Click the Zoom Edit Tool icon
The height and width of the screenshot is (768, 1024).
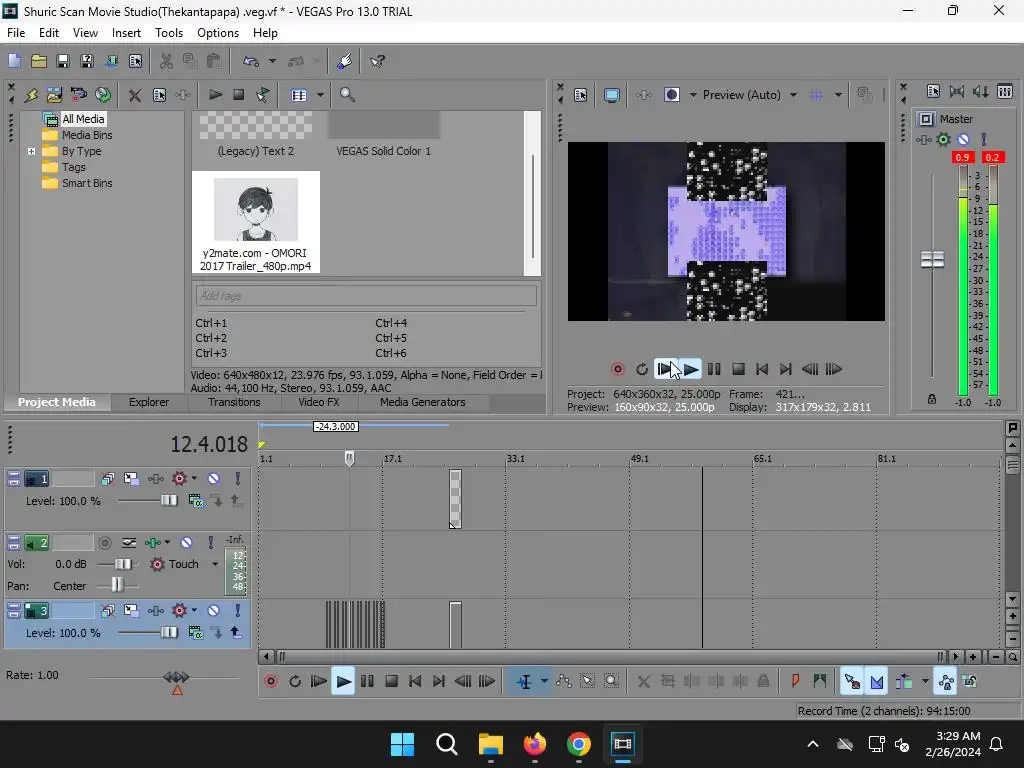[611, 682]
